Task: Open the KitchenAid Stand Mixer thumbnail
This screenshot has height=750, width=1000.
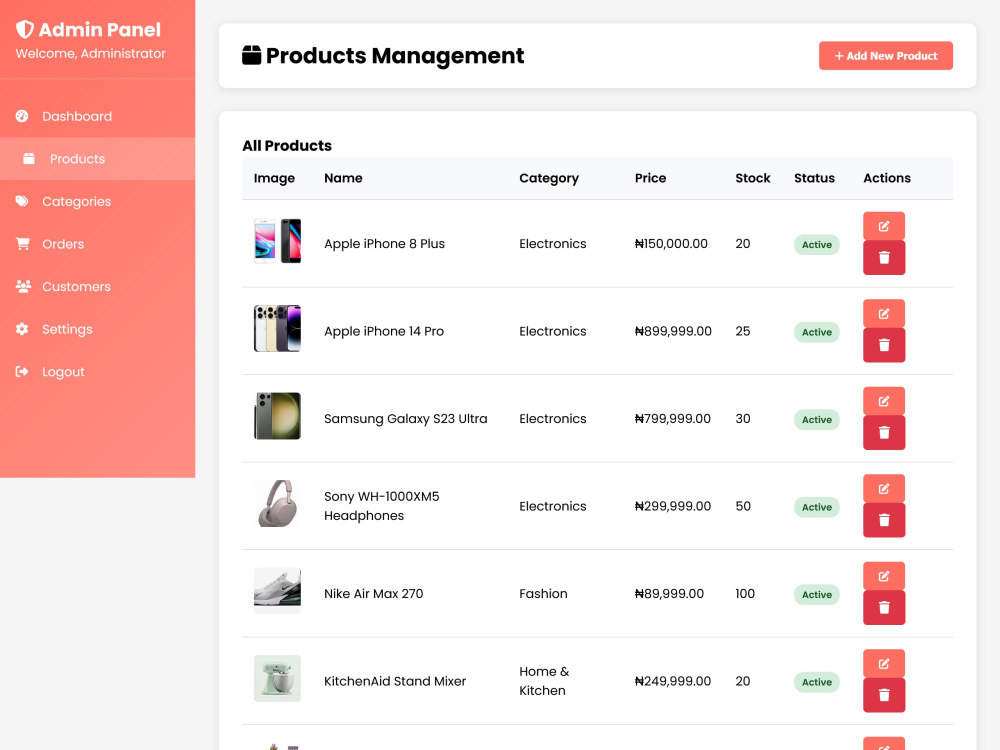Action: (x=277, y=679)
